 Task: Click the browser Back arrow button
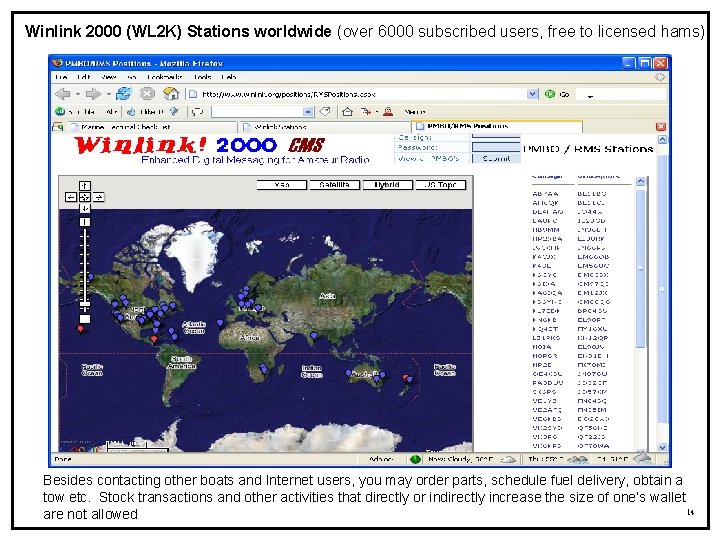[x=63, y=94]
